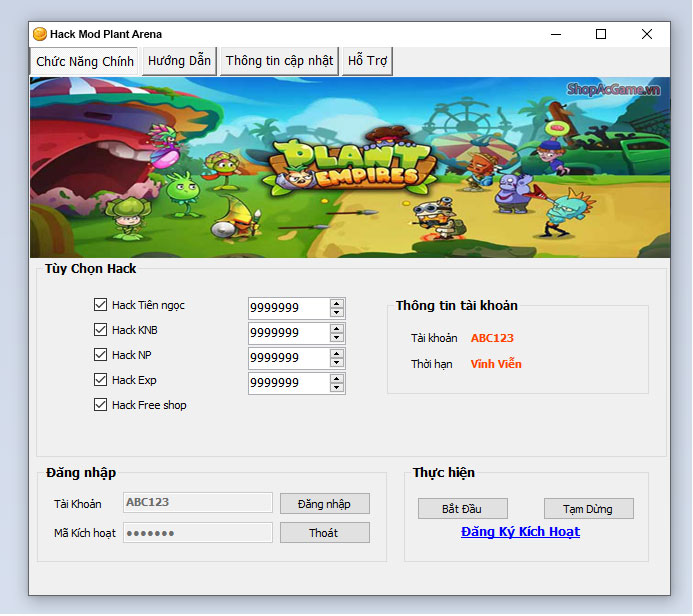Click the Đăng nhập button

tap(325, 504)
